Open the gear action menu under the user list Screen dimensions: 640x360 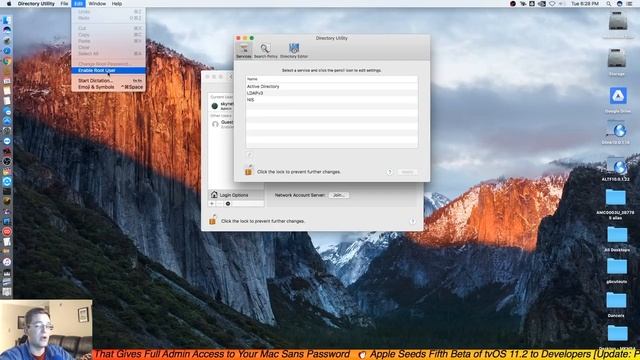point(228,203)
